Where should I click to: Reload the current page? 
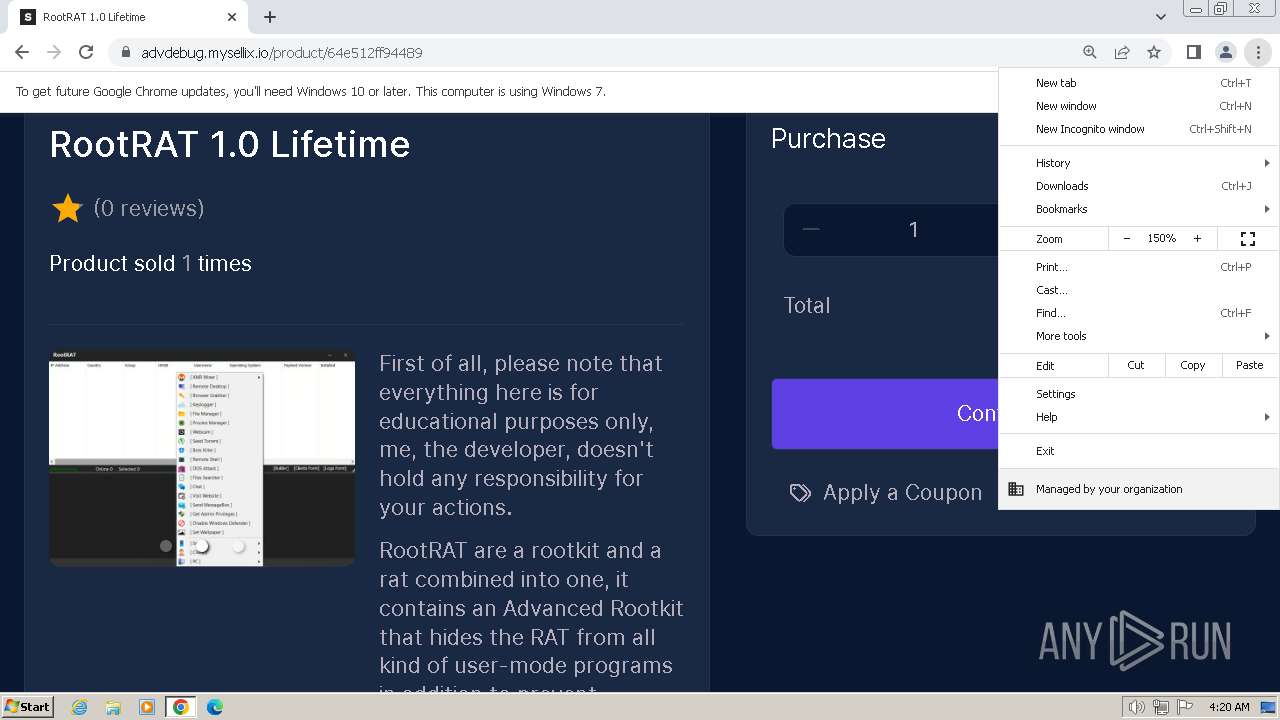(86, 52)
